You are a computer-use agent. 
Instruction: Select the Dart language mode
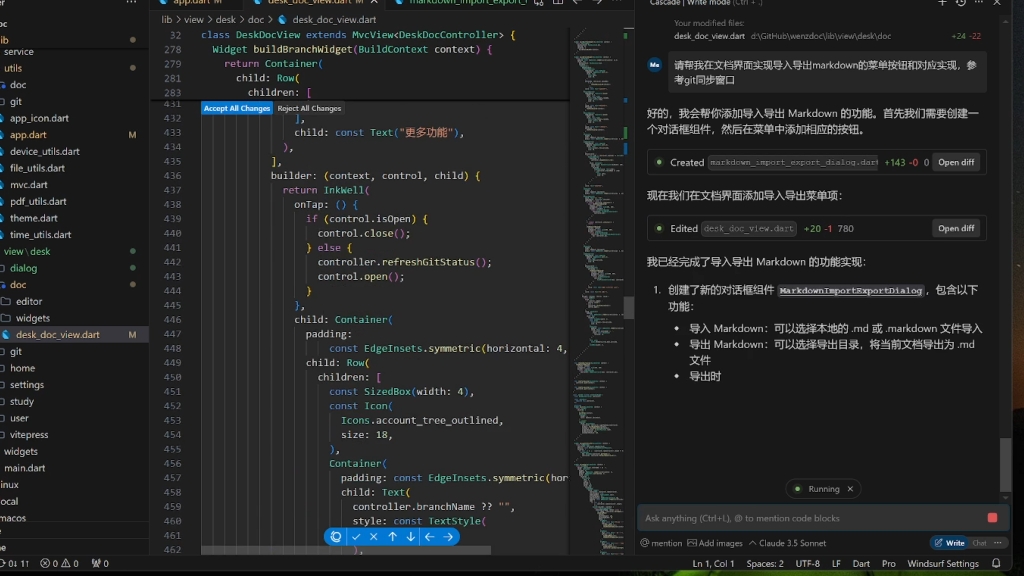[861, 563]
